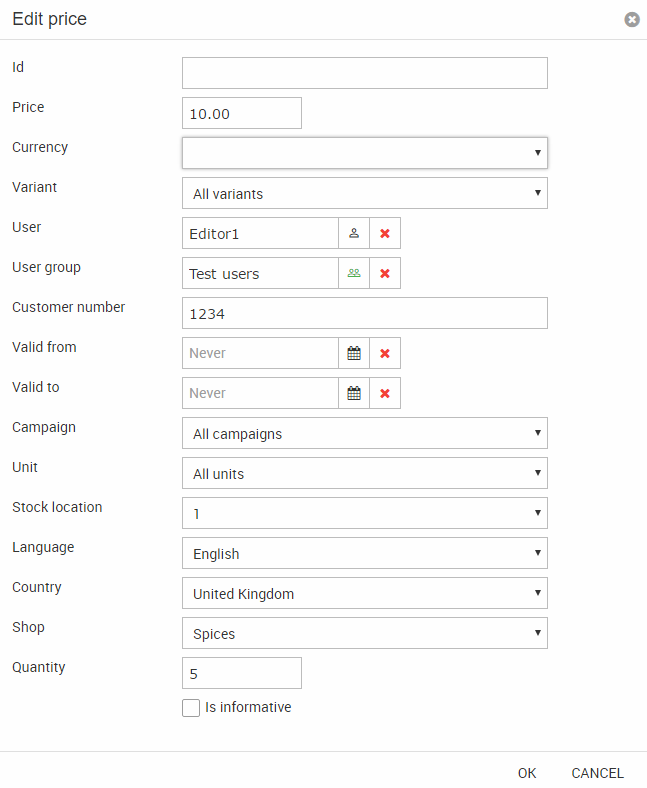This screenshot has height=788, width=647.
Task: Click into the Id text field
Action: pyautogui.click(x=364, y=73)
